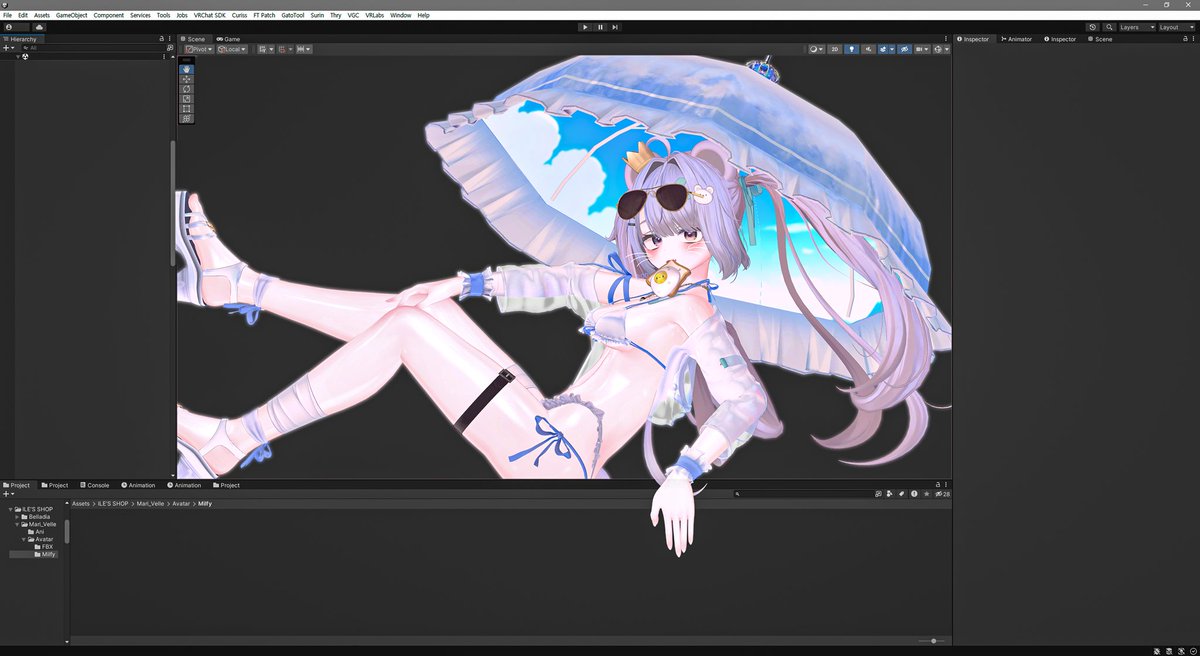Open the Hierarchy panel options menu
Screen dimensions: 1200x656
(x=170, y=39)
